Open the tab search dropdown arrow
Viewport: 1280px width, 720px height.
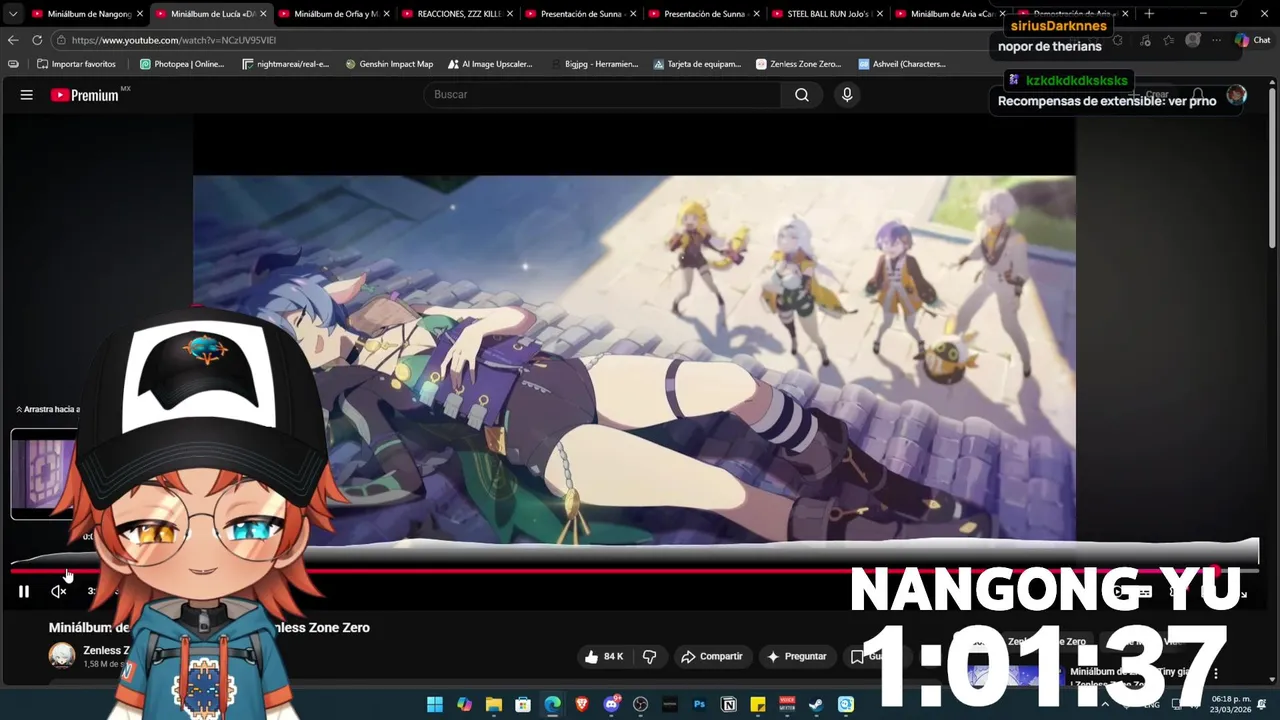coord(13,14)
